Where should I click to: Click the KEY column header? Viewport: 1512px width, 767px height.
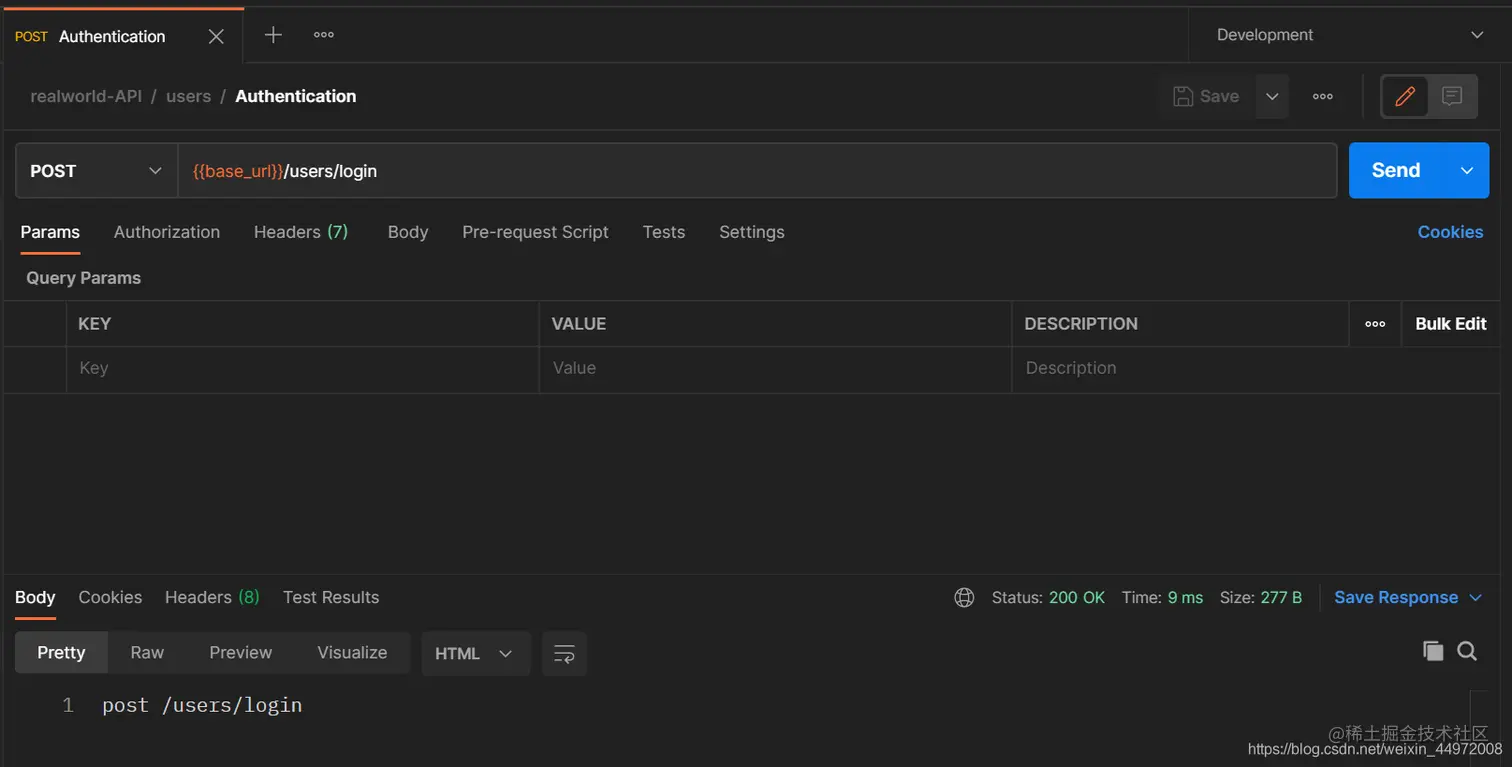click(94, 324)
